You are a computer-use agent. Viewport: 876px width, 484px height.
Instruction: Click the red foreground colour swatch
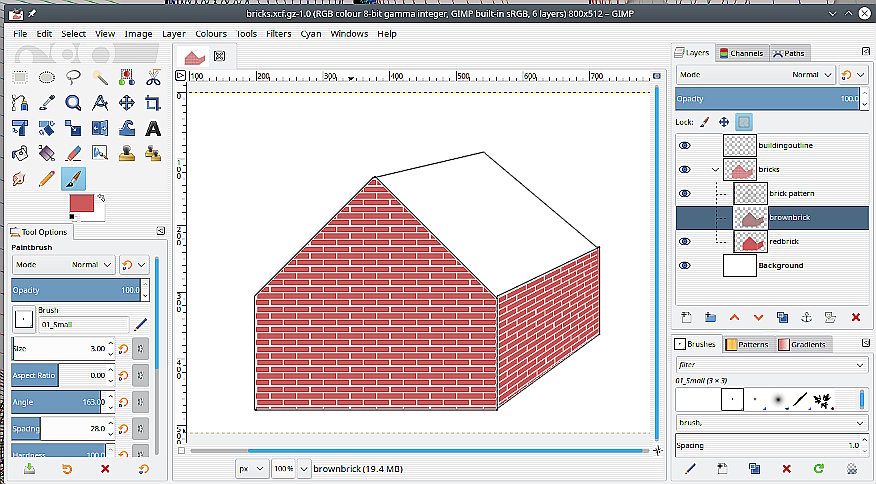pos(81,204)
